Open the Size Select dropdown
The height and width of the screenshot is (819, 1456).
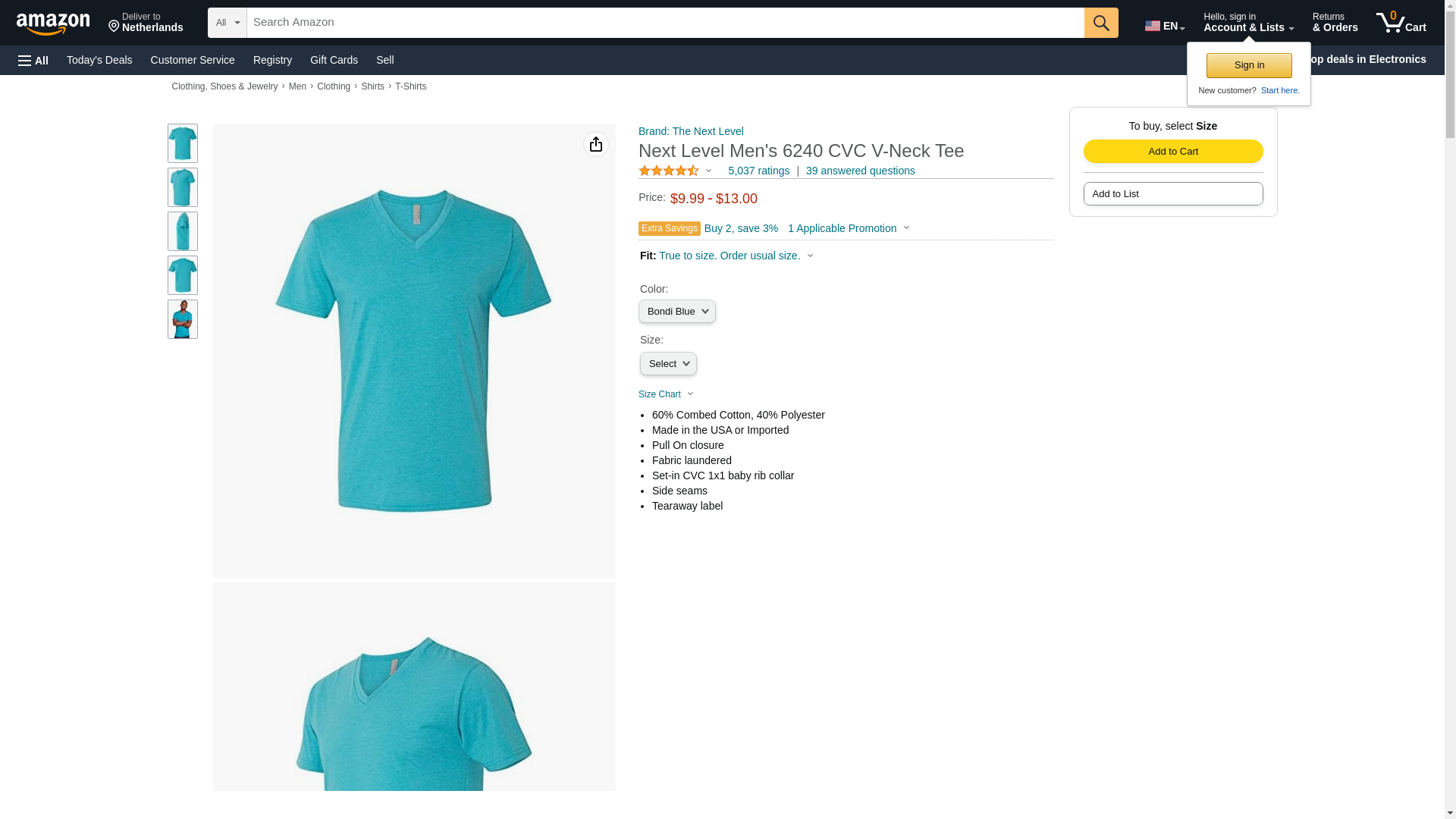(668, 364)
